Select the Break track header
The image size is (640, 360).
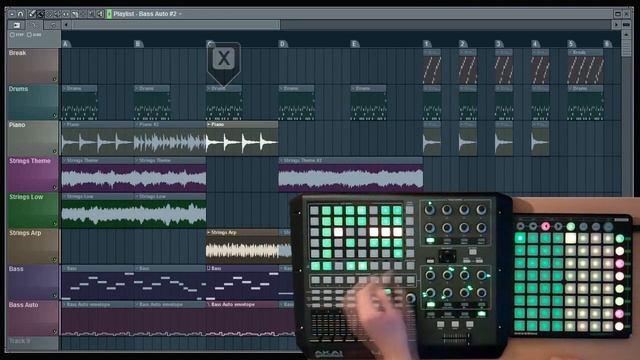(x=33, y=66)
